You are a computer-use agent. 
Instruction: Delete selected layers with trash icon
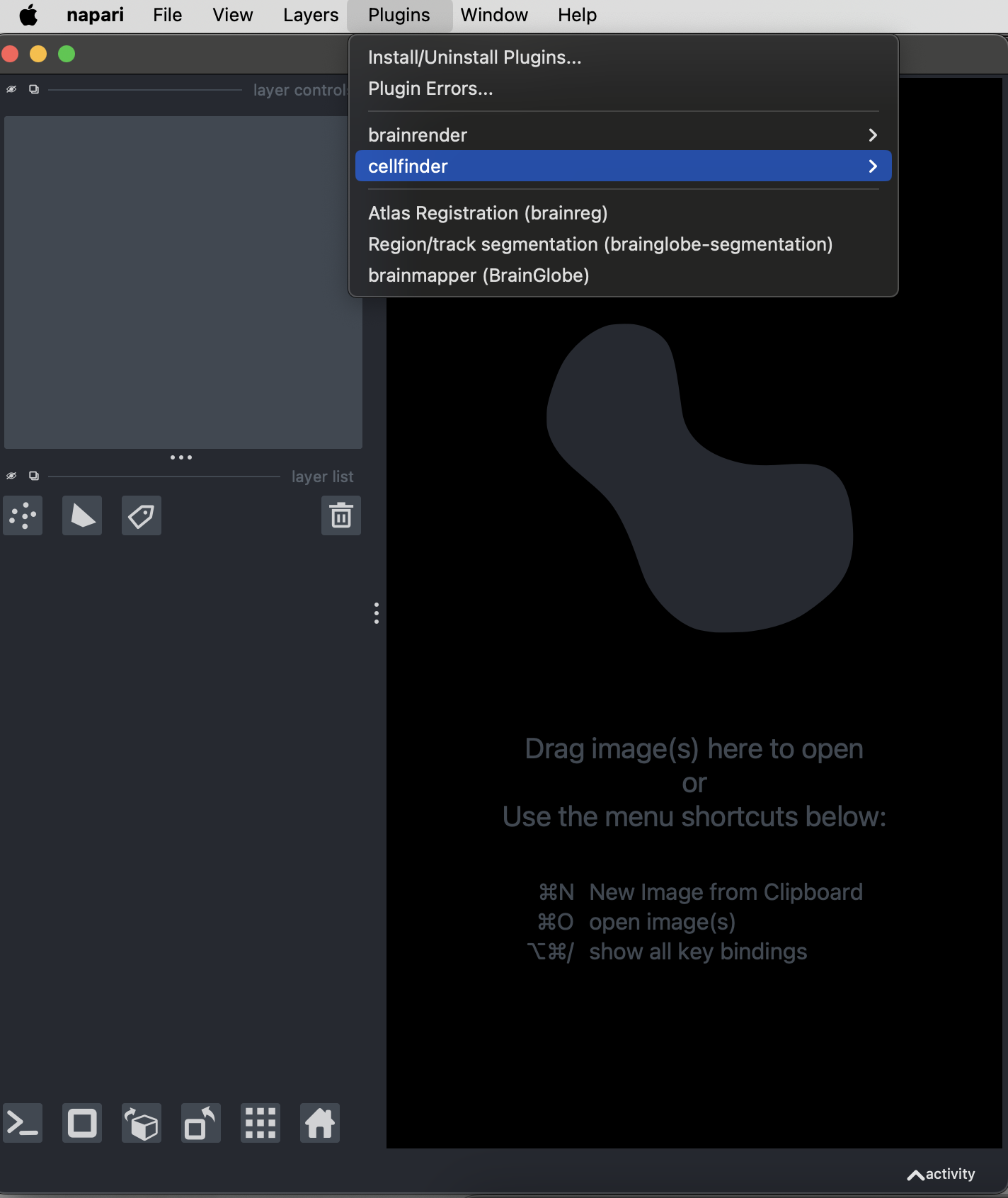pos(341,515)
